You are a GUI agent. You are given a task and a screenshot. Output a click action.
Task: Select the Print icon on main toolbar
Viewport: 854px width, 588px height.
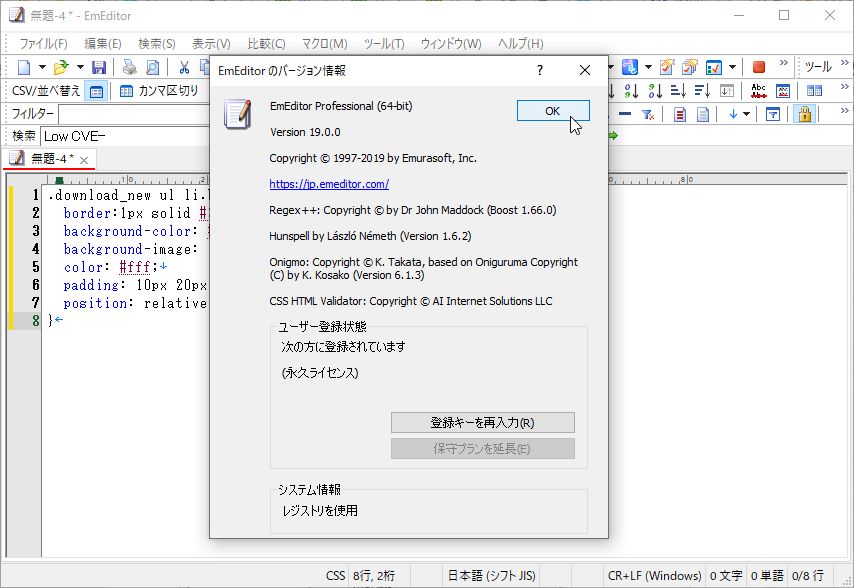click(129, 67)
